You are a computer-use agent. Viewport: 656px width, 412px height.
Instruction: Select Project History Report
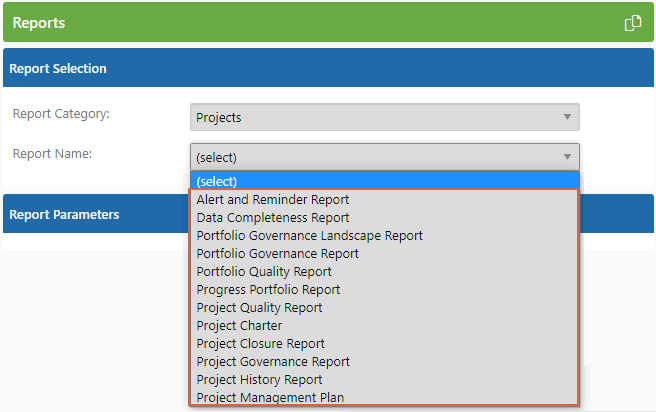coord(384,379)
